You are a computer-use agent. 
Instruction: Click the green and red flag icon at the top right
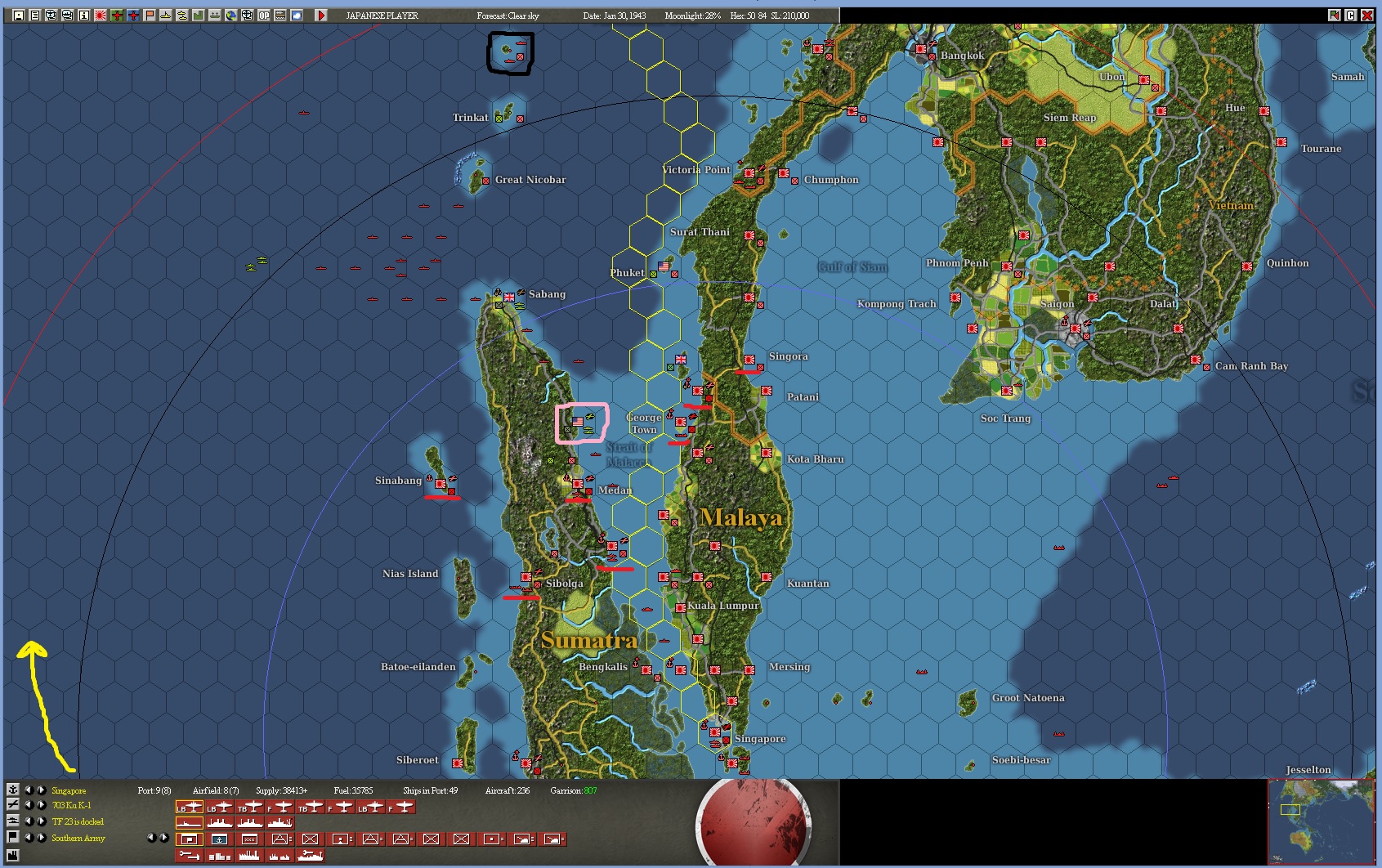[1335, 15]
